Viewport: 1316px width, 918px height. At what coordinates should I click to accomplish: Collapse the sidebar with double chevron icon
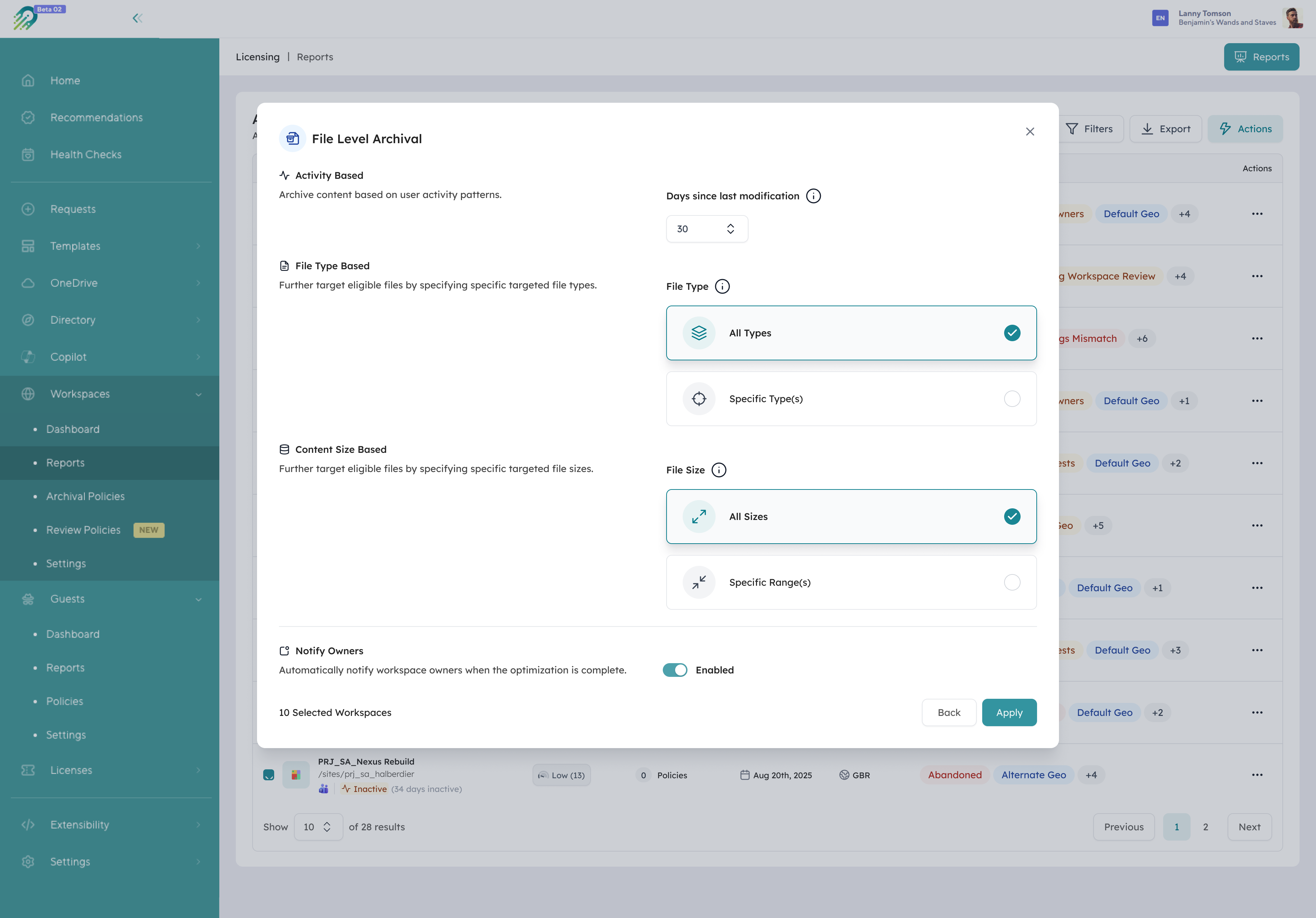137,18
